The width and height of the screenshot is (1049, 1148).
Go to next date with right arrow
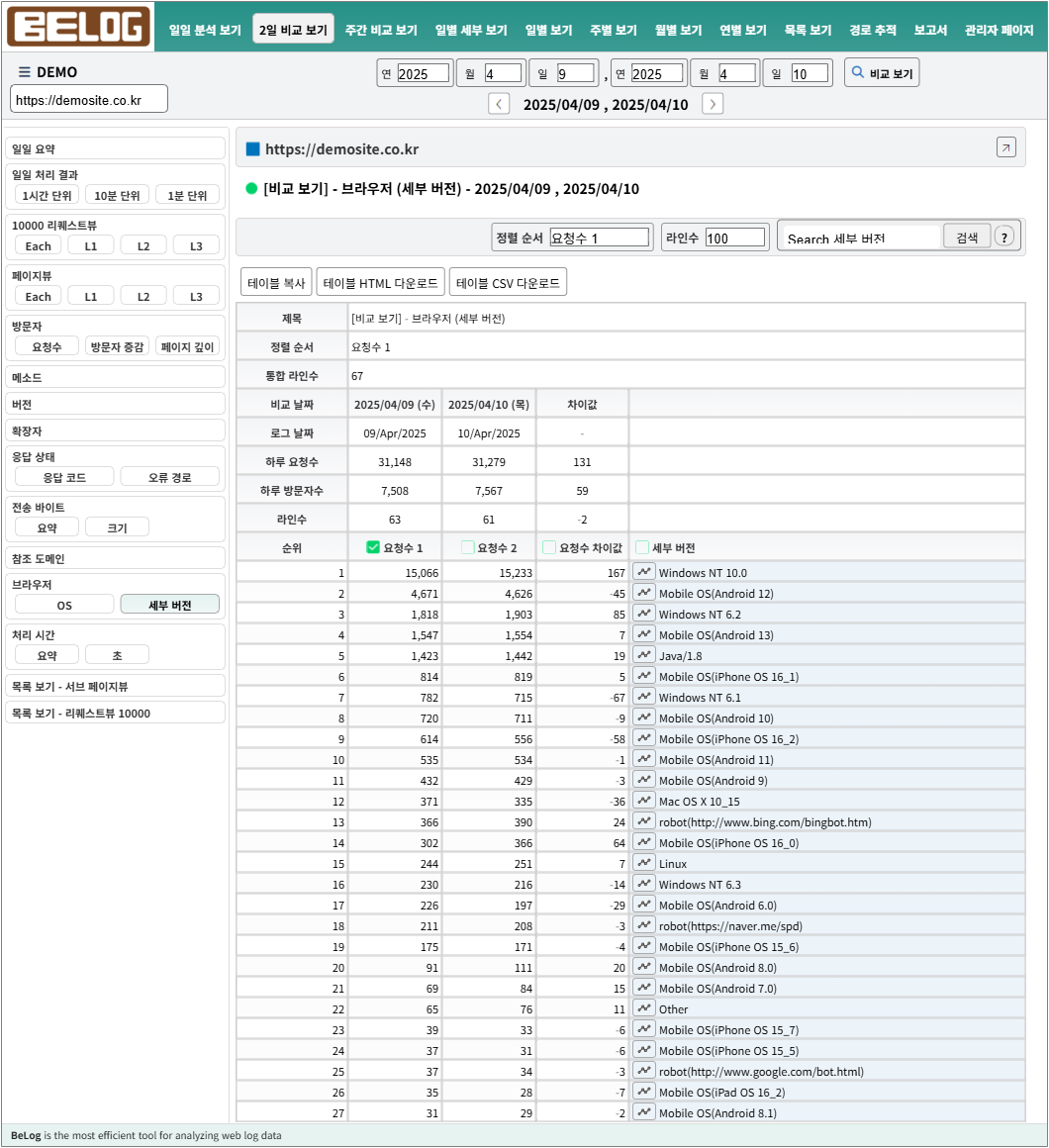pyautogui.click(x=713, y=104)
